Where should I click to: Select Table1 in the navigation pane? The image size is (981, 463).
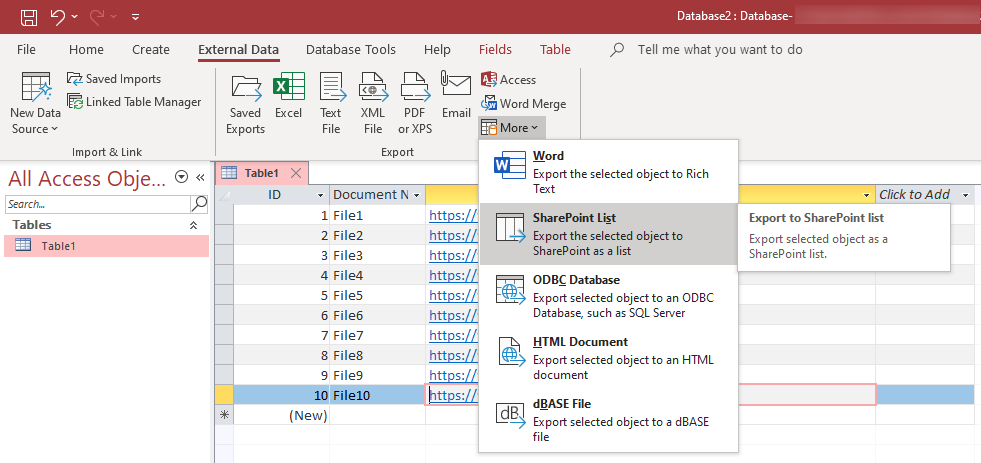click(x=58, y=246)
